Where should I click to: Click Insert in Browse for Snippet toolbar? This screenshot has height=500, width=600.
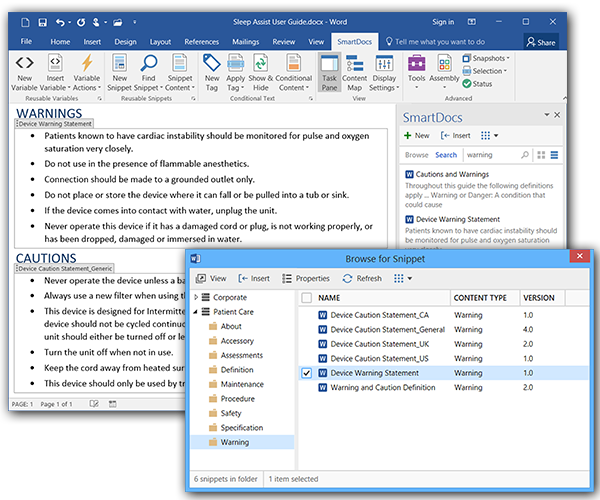(x=254, y=279)
